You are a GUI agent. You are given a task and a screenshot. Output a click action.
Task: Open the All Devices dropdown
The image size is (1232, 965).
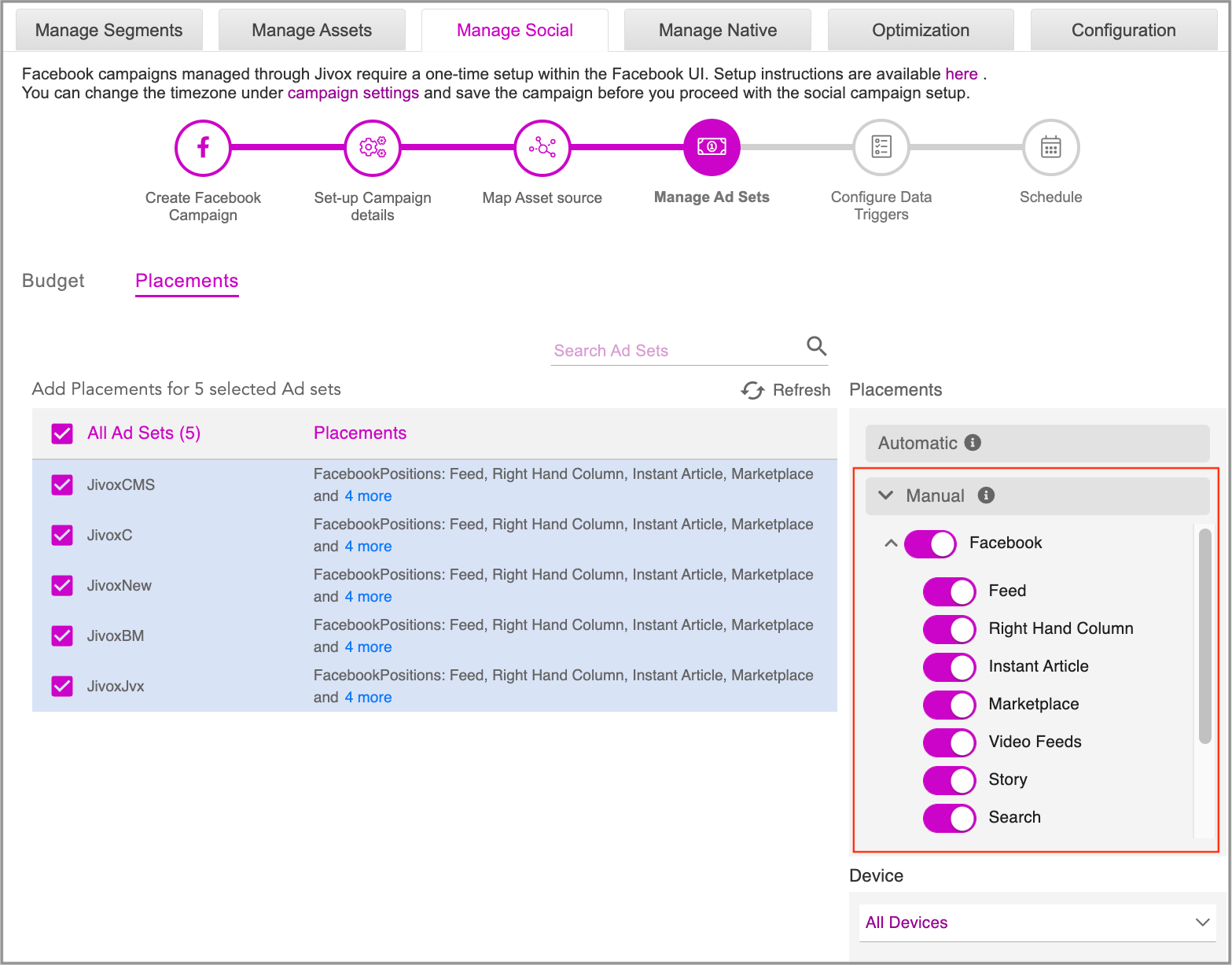(x=1038, y=923)
